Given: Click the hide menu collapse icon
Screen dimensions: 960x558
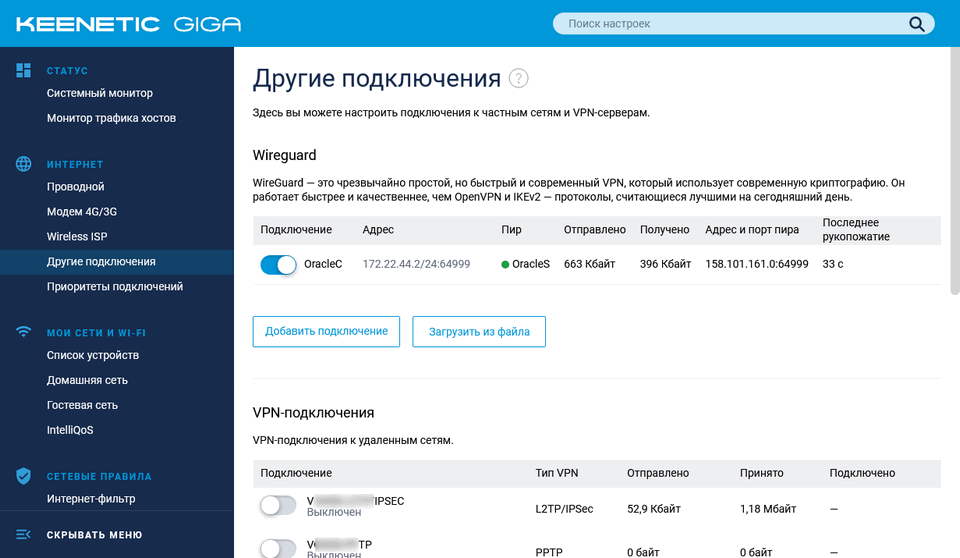Looking at the screenshot, I should click(23, 535).
